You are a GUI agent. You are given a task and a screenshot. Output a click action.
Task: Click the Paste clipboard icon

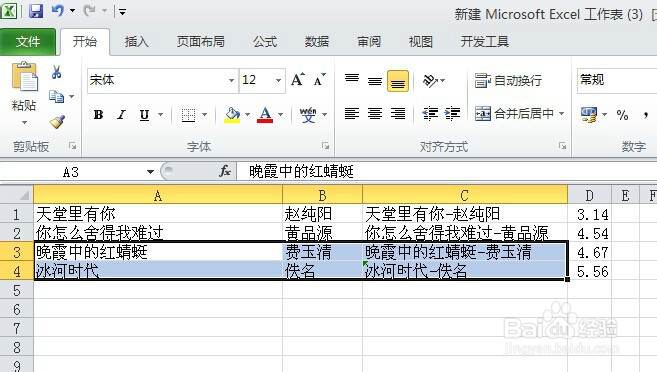(x=24, y=76)
